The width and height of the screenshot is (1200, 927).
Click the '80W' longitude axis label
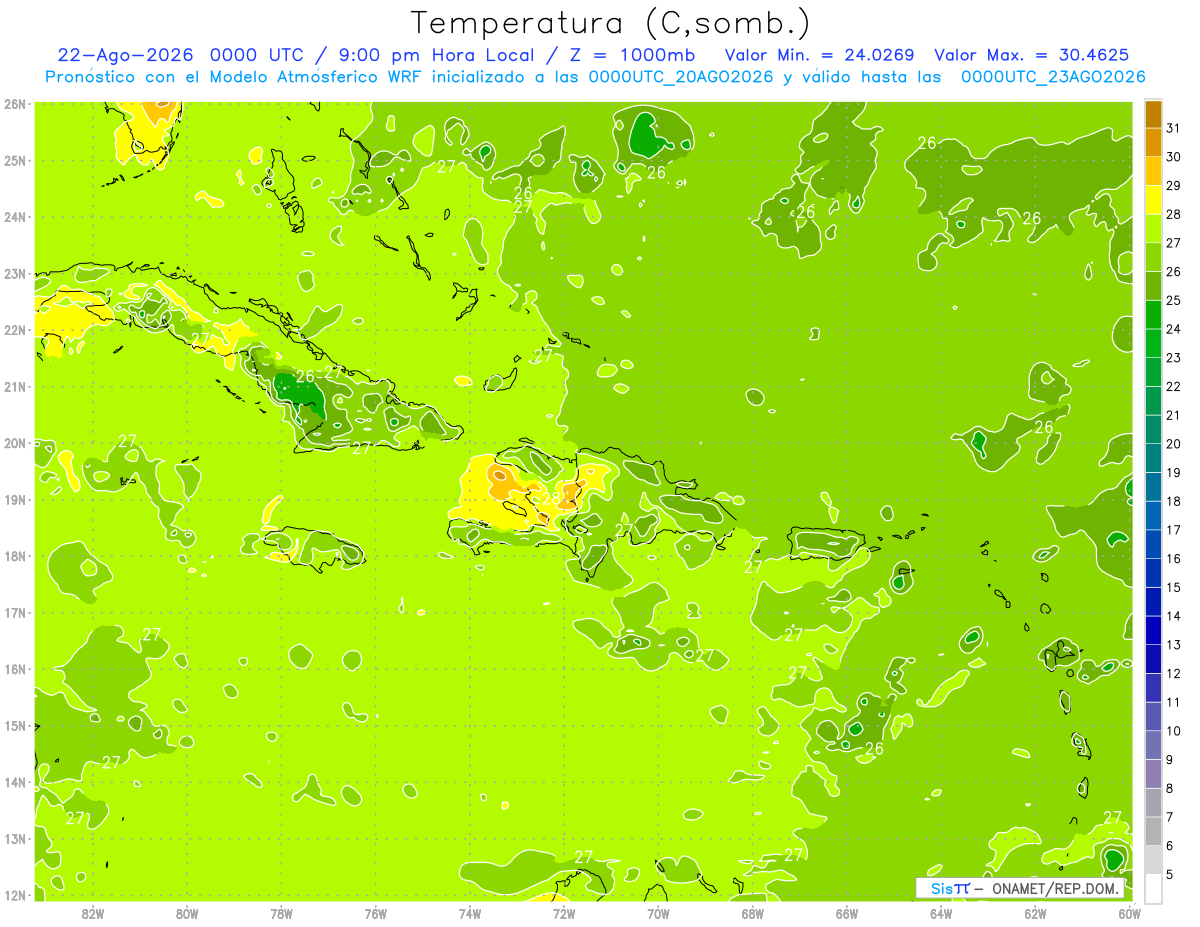[187, 912]
